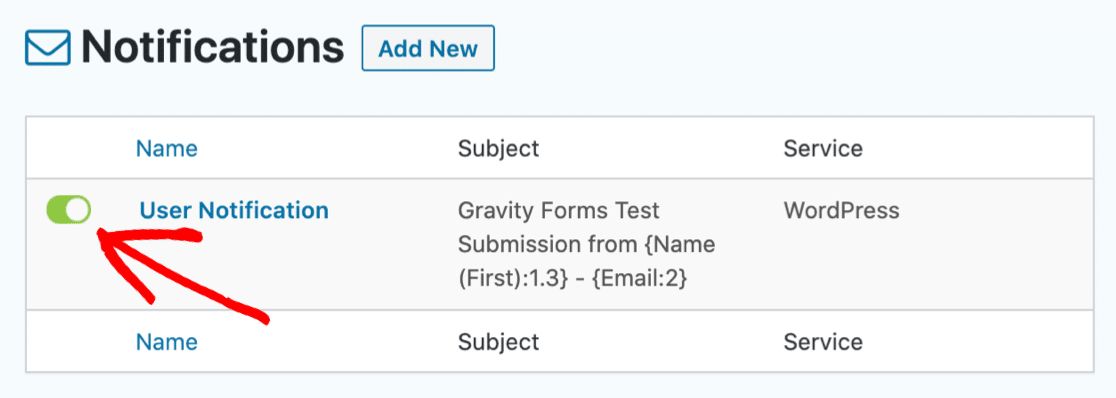Click the Subject label in the footer row
The image size is (1116, 398).
[x=498, y=342]
